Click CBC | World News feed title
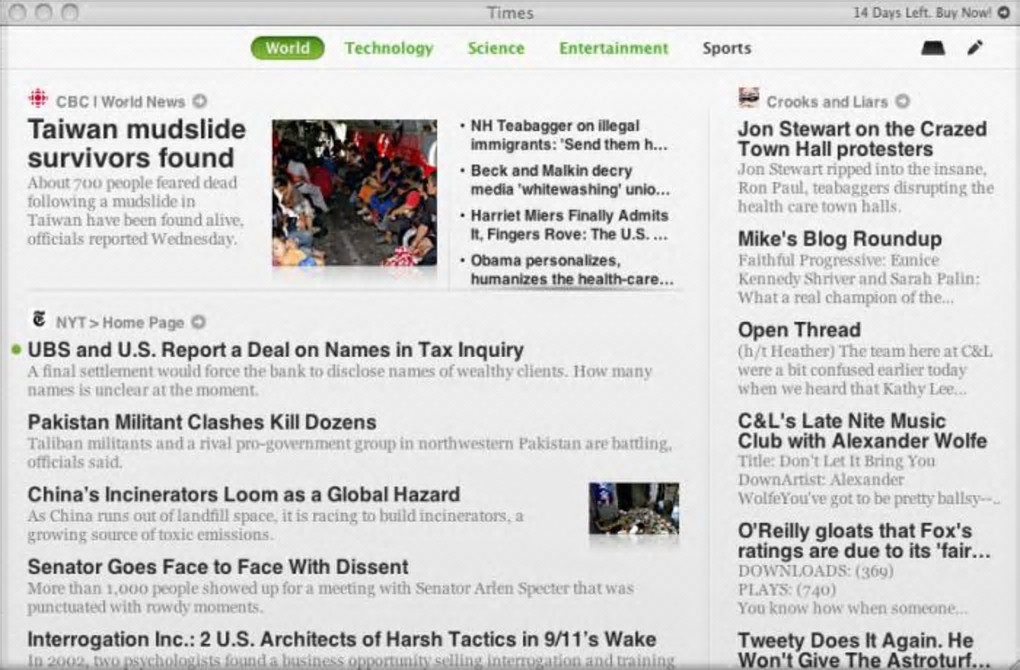Screen dimensions: 1020x670 click(120, 102)
